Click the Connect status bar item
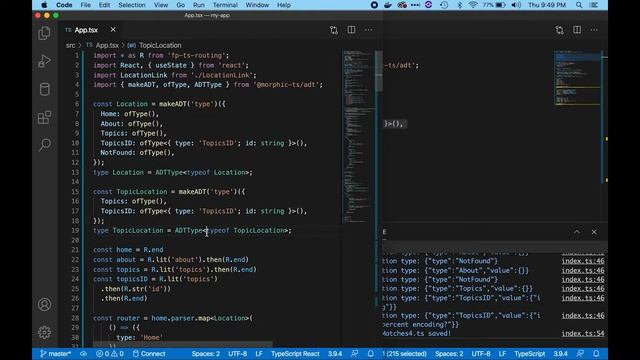The image size is (640, 360). [149, 354]
